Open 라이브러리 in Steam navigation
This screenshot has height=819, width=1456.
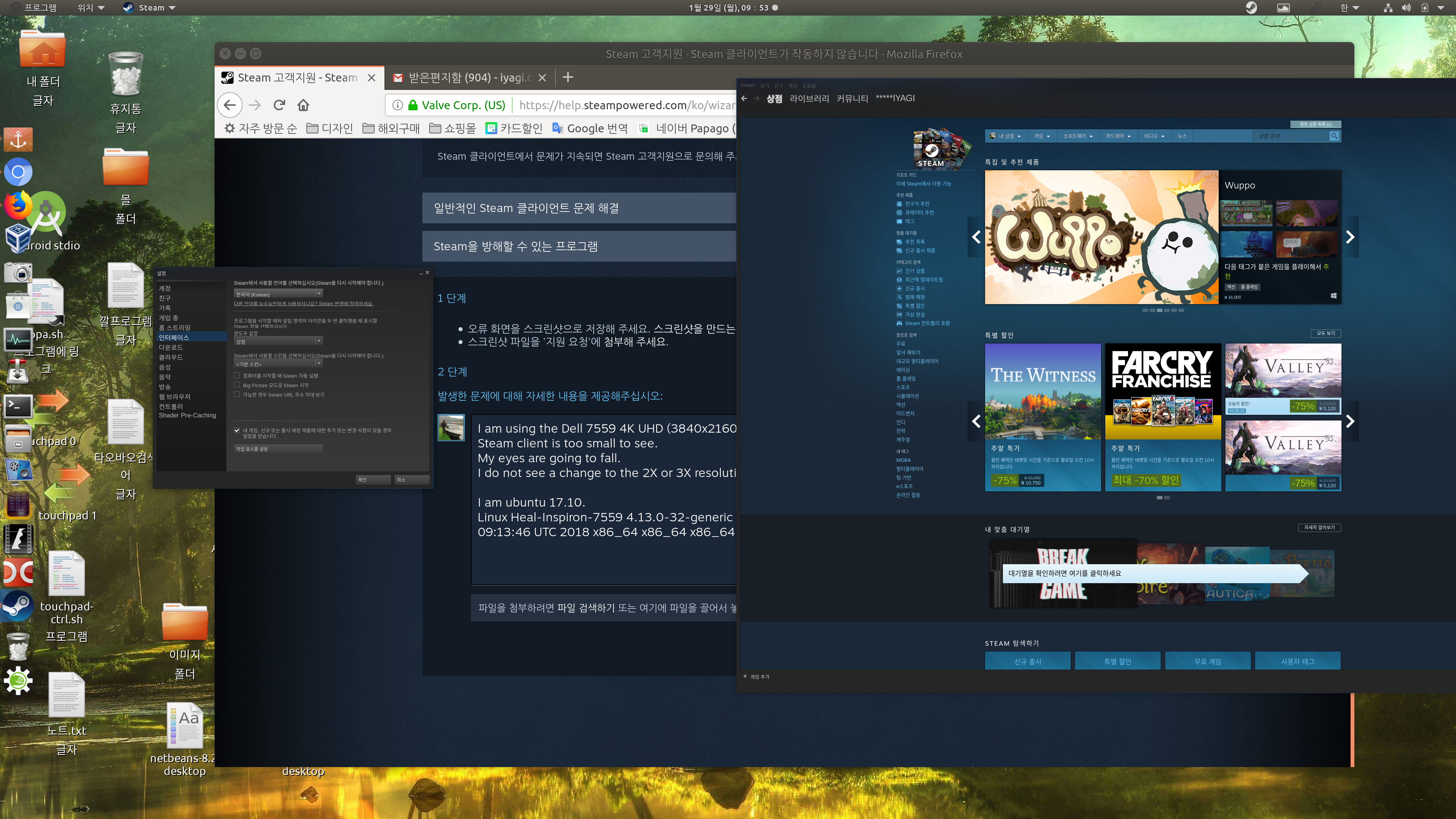[x=809, y=98]
